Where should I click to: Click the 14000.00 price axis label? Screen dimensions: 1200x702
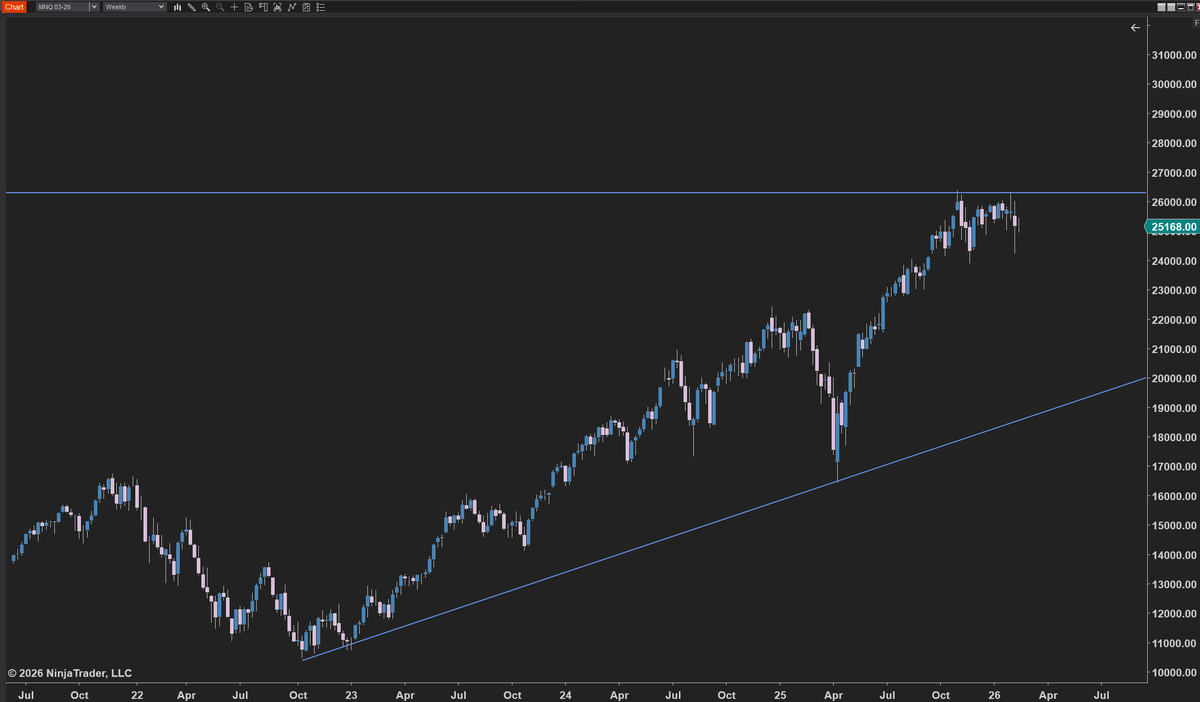tap(1174, 555)
